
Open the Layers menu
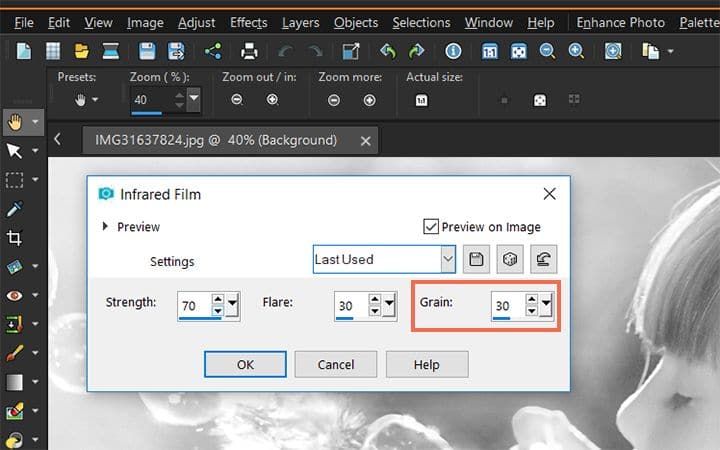[x=301, y=22]
